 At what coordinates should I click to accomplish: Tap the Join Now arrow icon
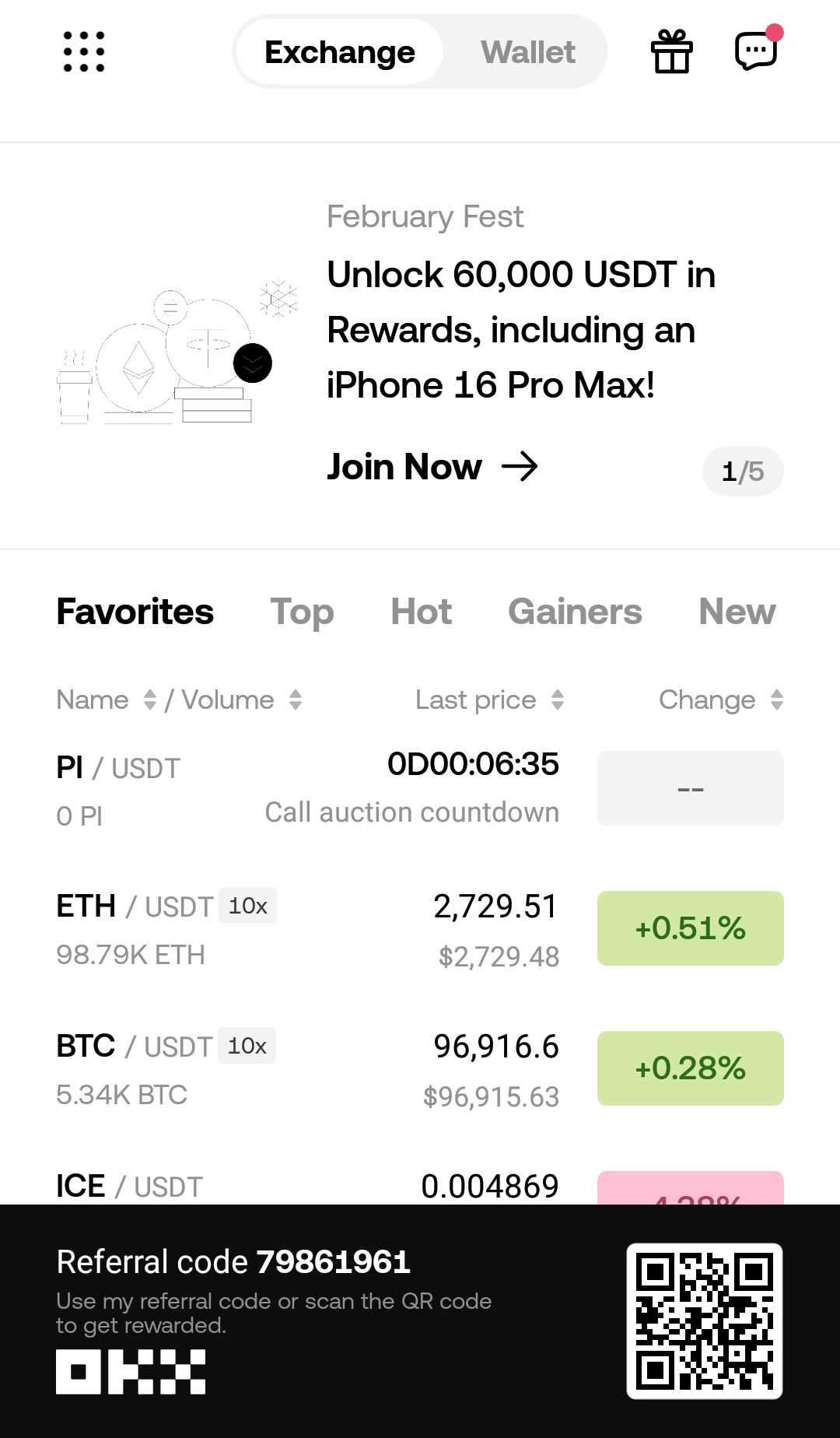tap(520, 467)
